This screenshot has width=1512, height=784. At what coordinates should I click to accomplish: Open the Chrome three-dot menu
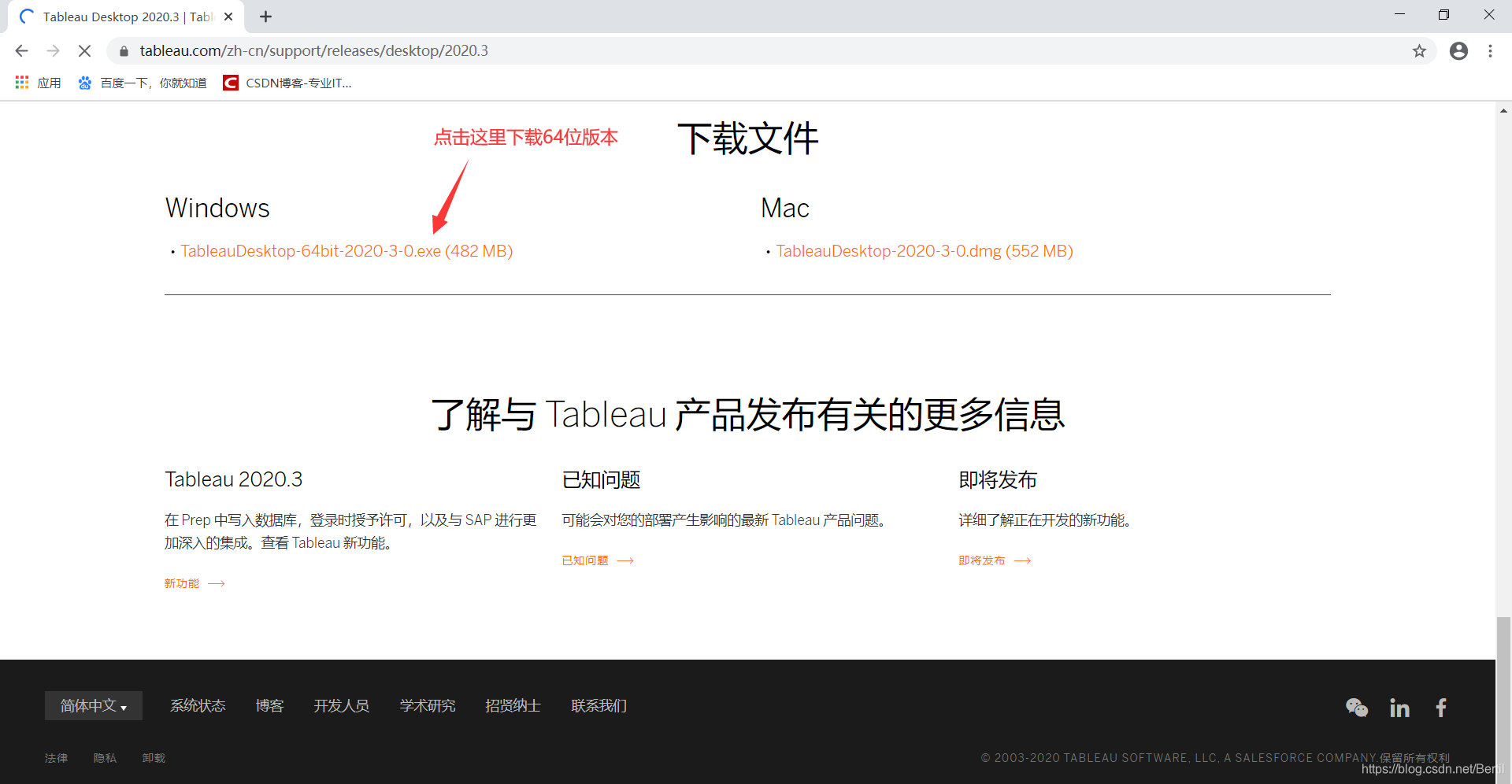click(x=1490, y=51)
